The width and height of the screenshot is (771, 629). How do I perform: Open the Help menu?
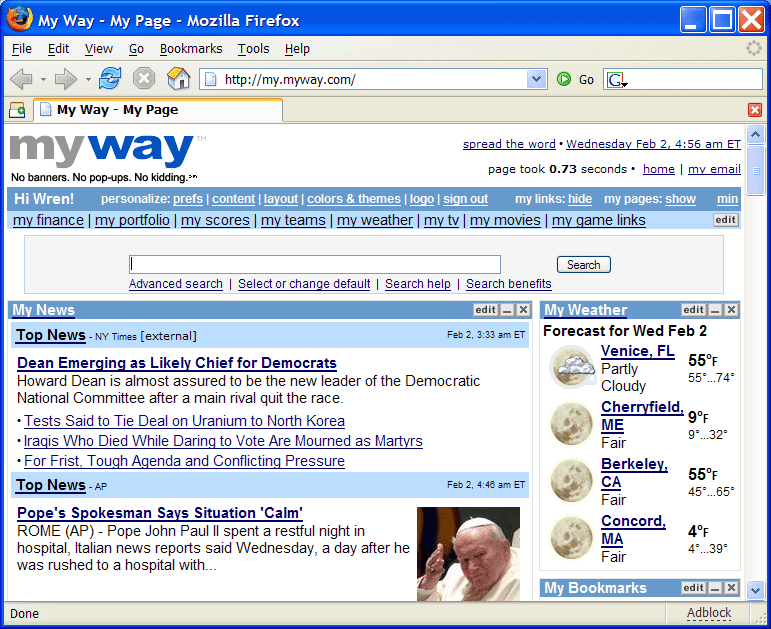[297, 49]
